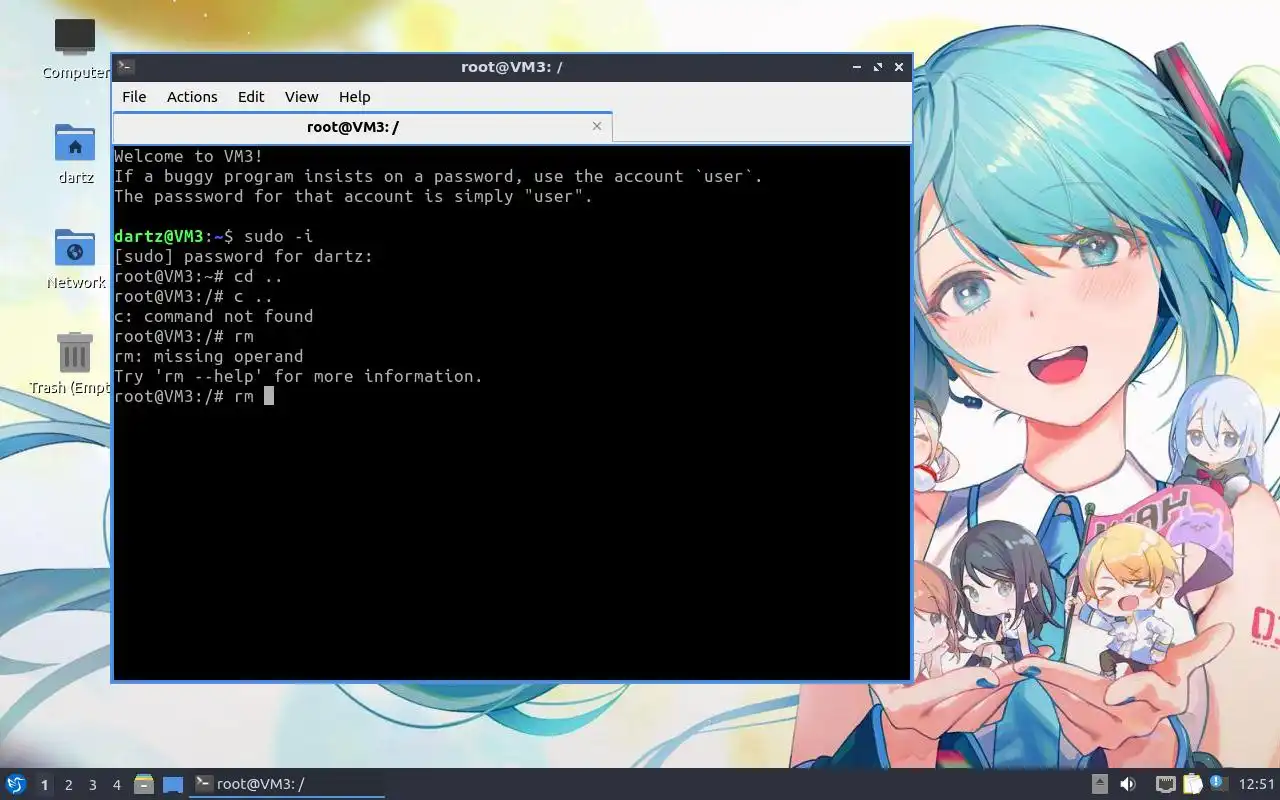Viewport: 1280px width, 800px height.
Task: Open the File menu in the terminal
Action: click(x=134, y=97)
